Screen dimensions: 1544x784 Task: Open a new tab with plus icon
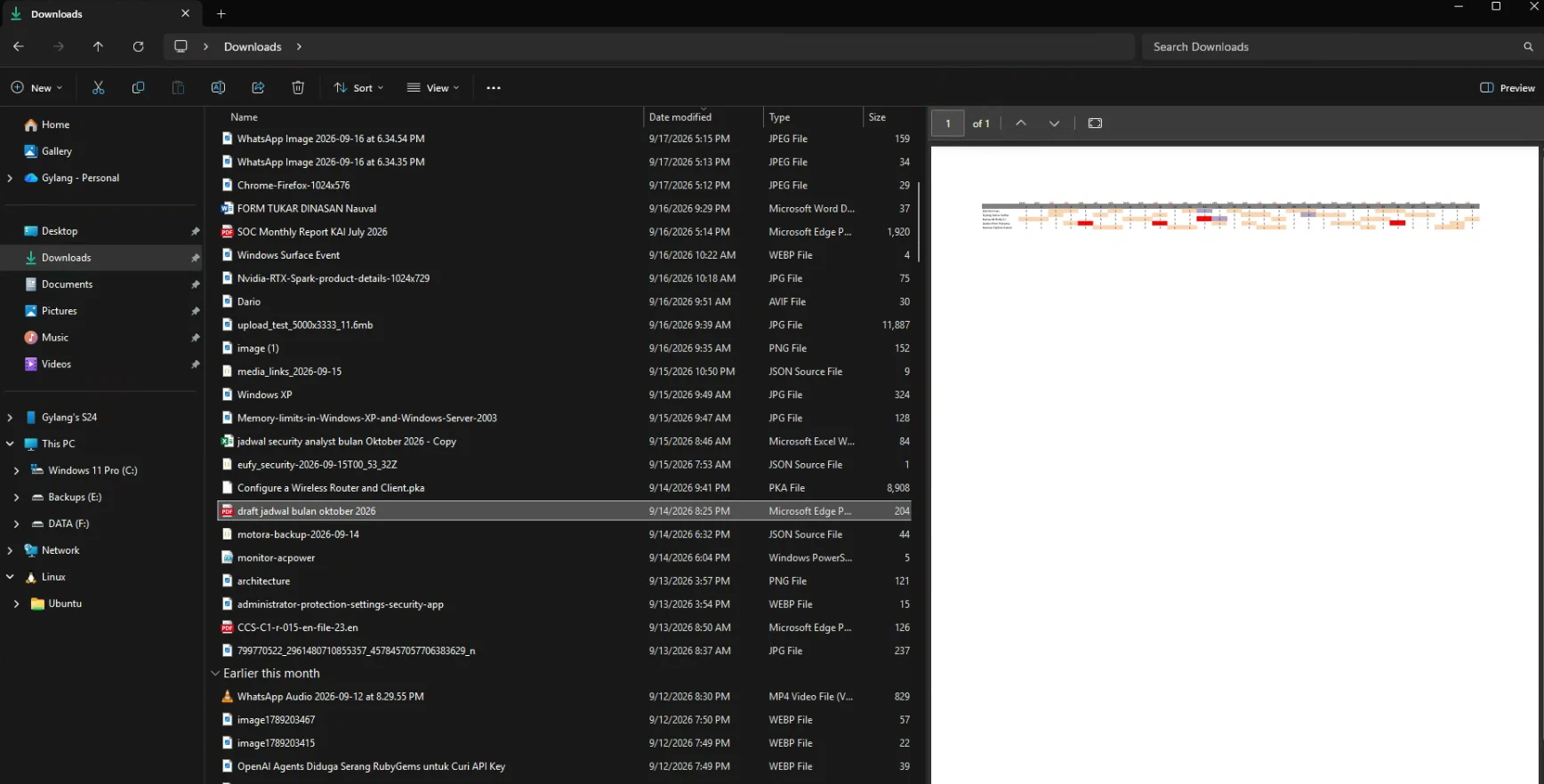(221, 13)
